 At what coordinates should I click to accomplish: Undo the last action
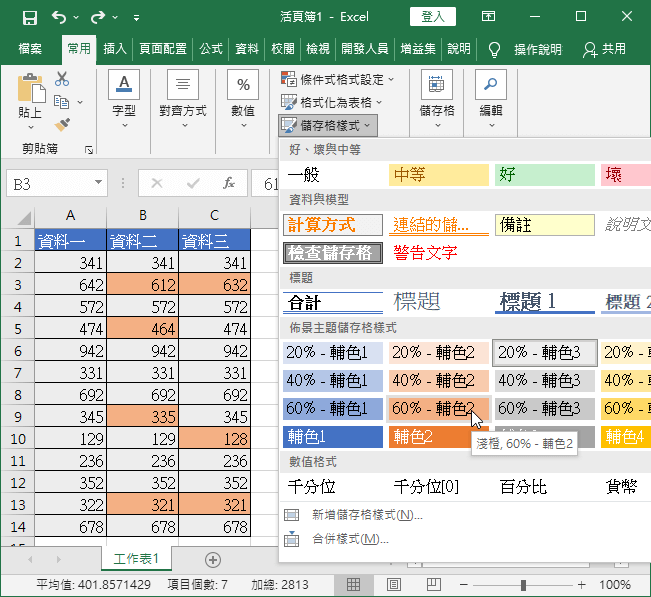pos(59,17)
